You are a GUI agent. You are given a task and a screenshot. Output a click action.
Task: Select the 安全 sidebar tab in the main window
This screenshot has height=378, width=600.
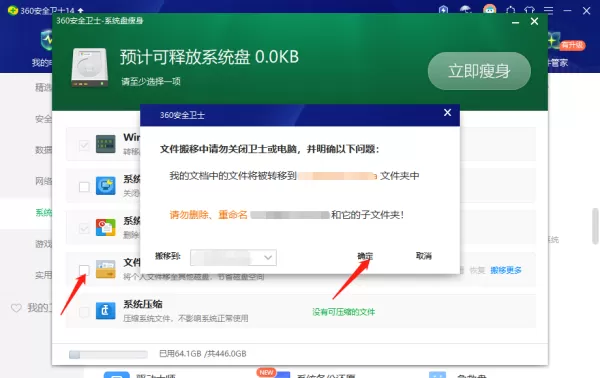[43, 119]
